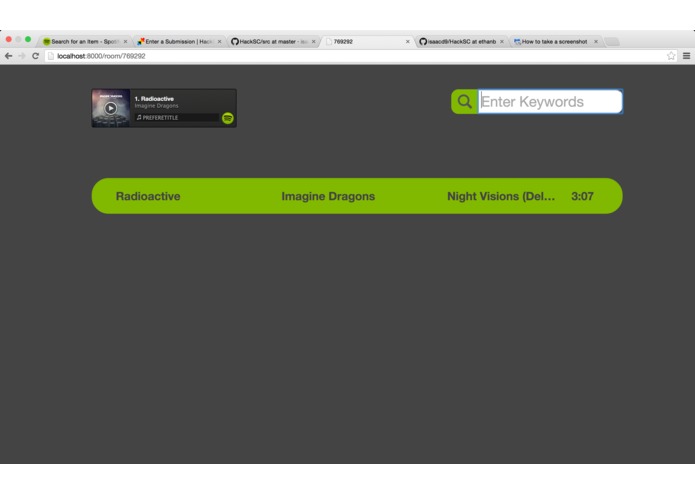Close the How to take a screenshot tab
The height and width of the screenshot is (494, 695).
(596, 42)
